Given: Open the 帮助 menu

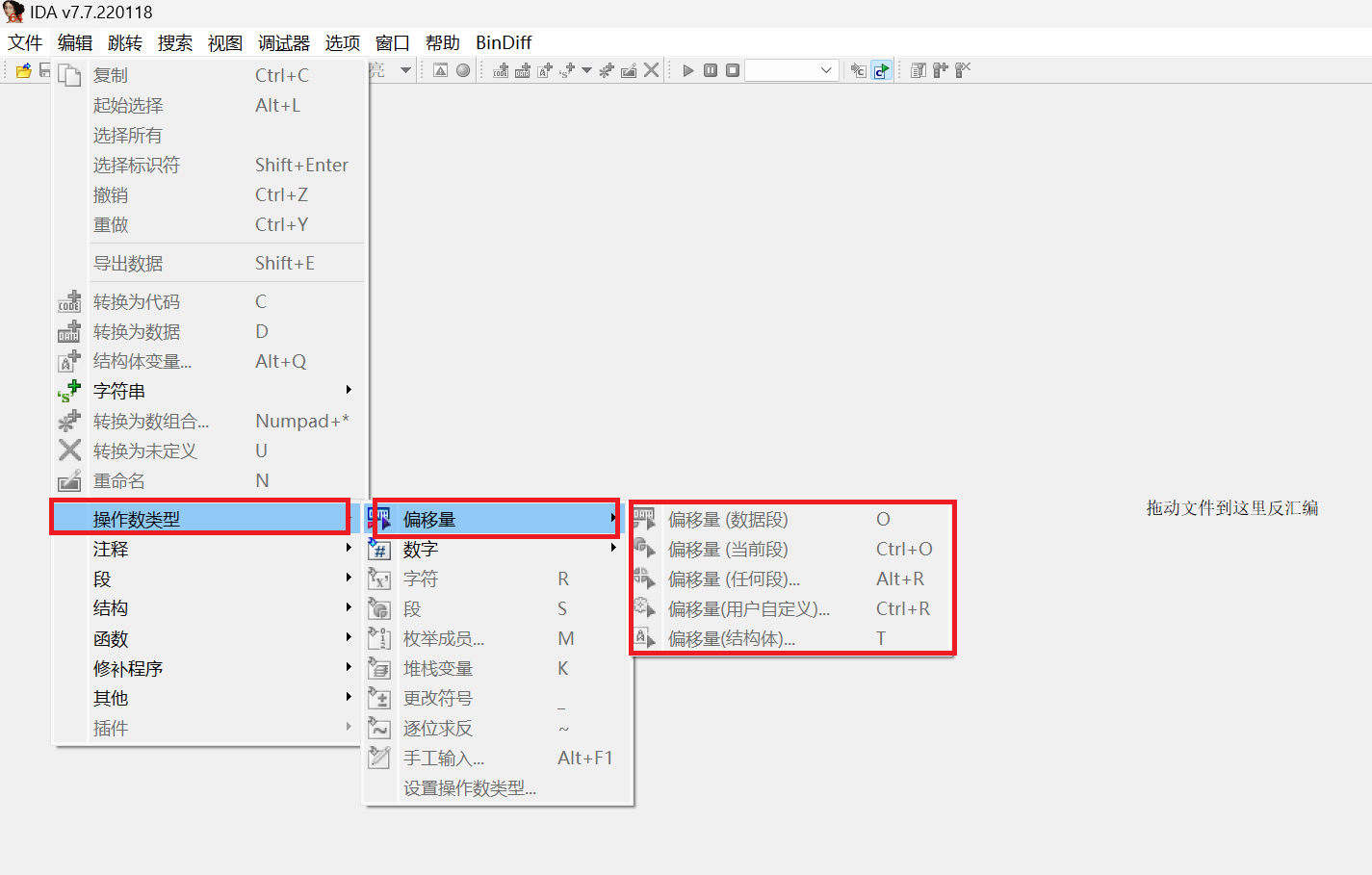Looking at the screenshot, I should [x=443, y=42].
